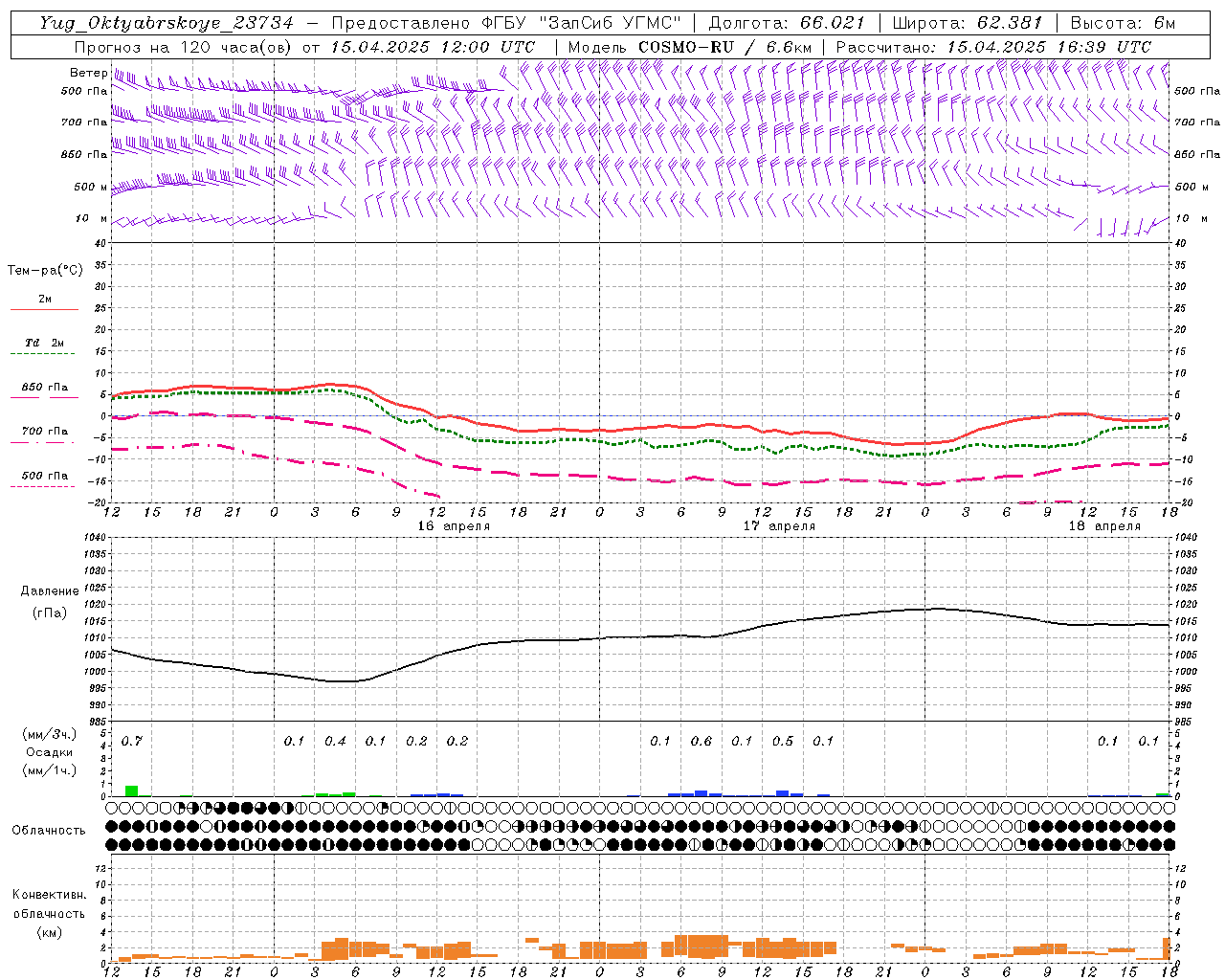Click the 0.7 precipitation amount value
The image size is (1225, 980).
[x=132, y=742]
